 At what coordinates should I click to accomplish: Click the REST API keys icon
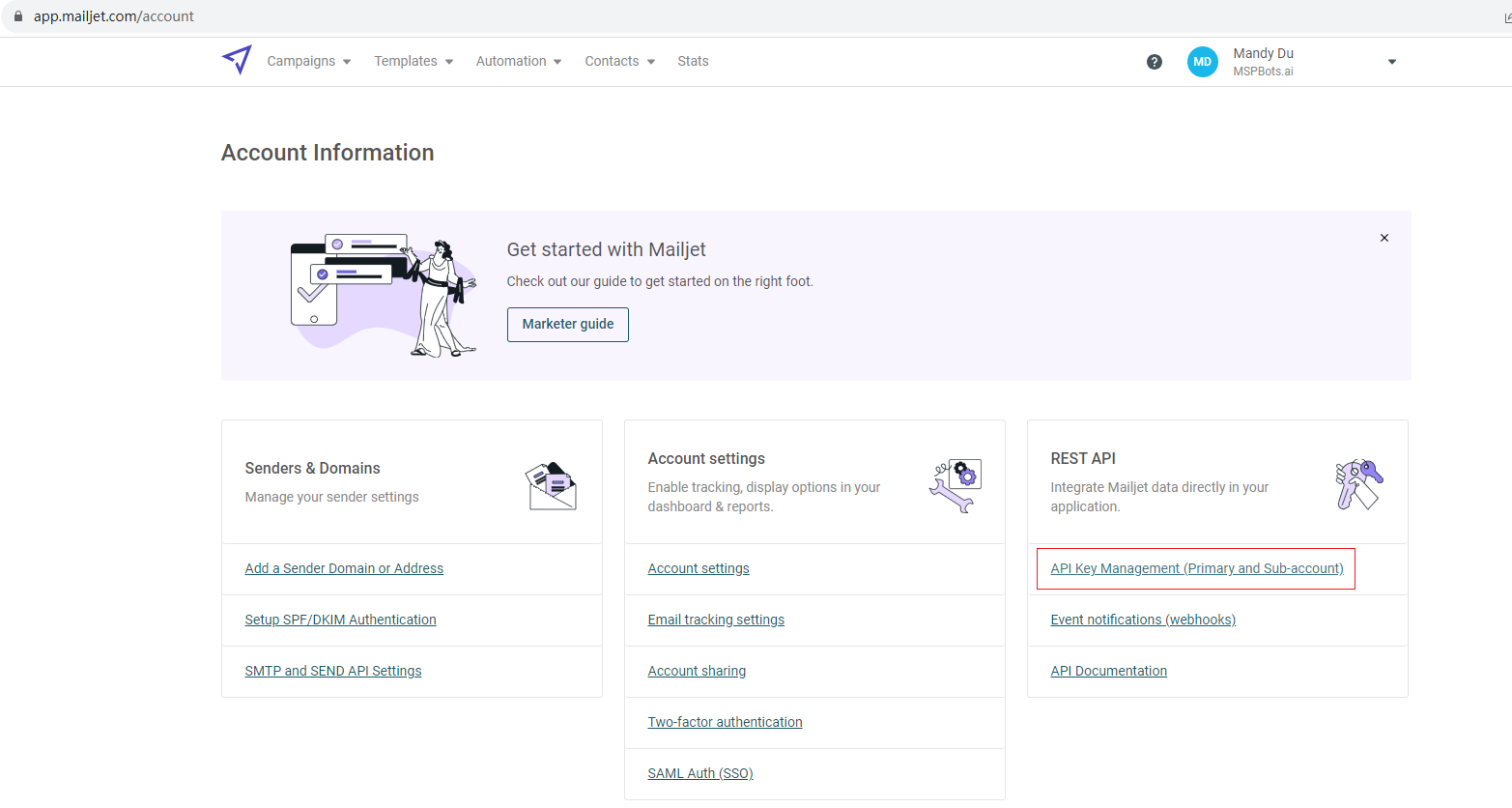coord(1358,483)
